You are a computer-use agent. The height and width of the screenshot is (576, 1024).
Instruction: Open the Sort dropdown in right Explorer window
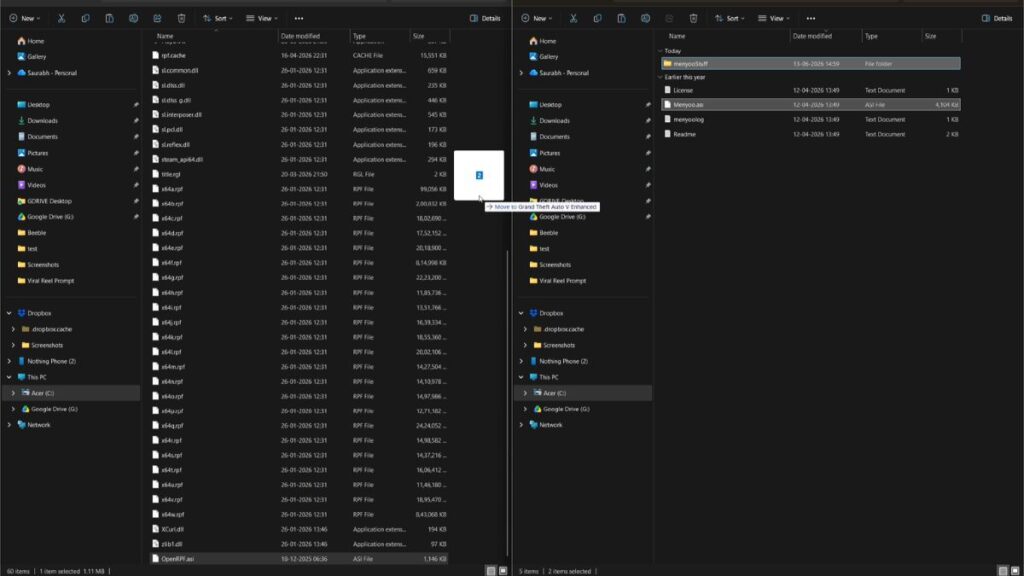point(729,18)
